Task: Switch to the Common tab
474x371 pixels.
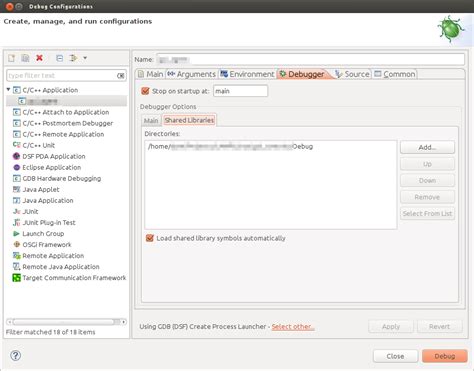Action: click(395, 74)
